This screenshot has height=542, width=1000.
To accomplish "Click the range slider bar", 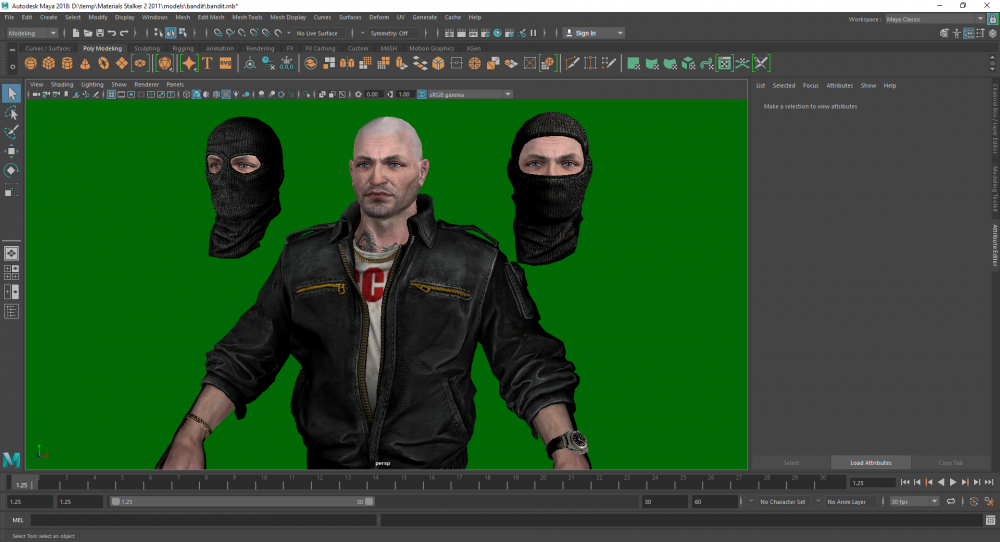I will (x=242, y=502).
